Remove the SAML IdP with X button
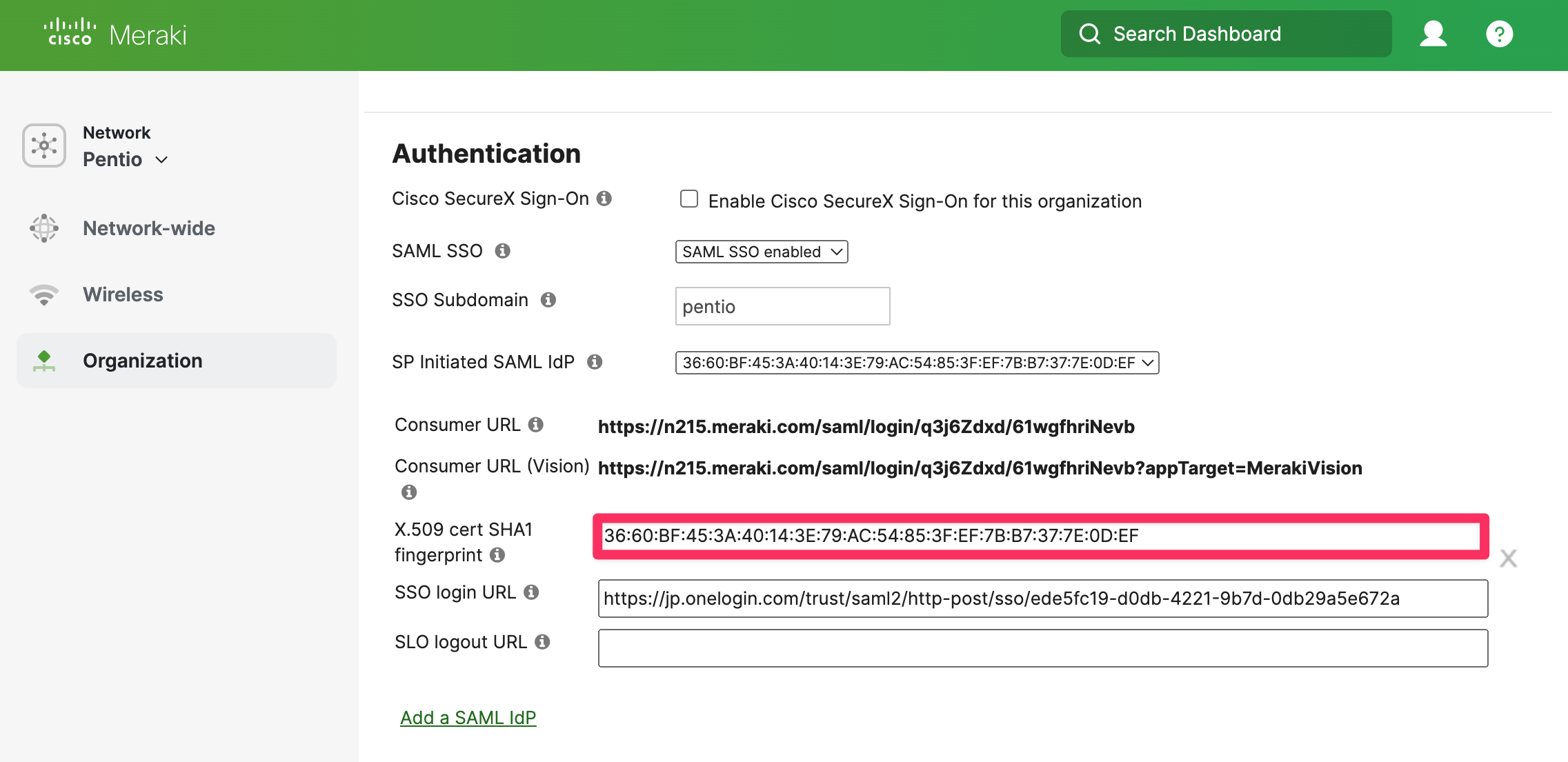The height and width of the screenshot is (762, 1568). pyautogui.click(x=1509, y=558)
